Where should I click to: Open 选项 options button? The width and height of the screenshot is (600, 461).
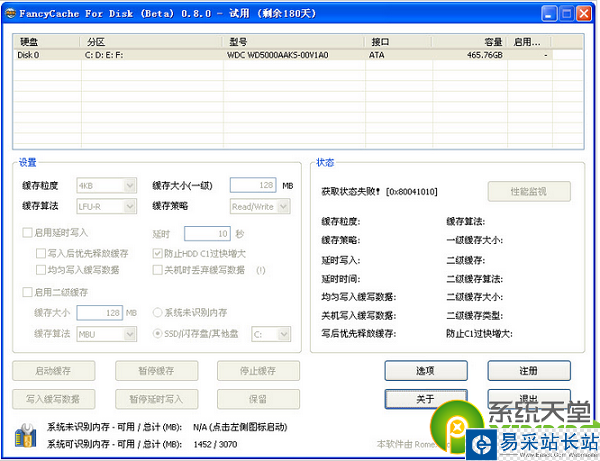[426, 371]
